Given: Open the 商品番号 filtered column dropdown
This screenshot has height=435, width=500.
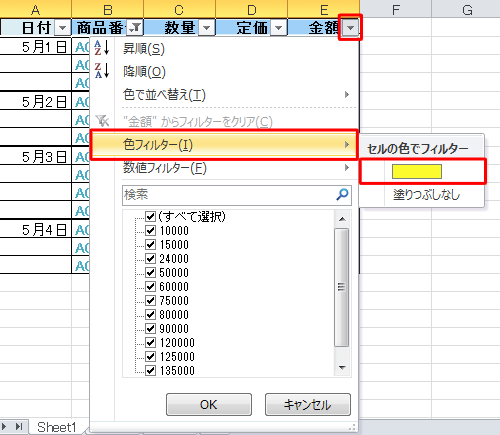Looking at the screenshot, I should pos(135,28).
